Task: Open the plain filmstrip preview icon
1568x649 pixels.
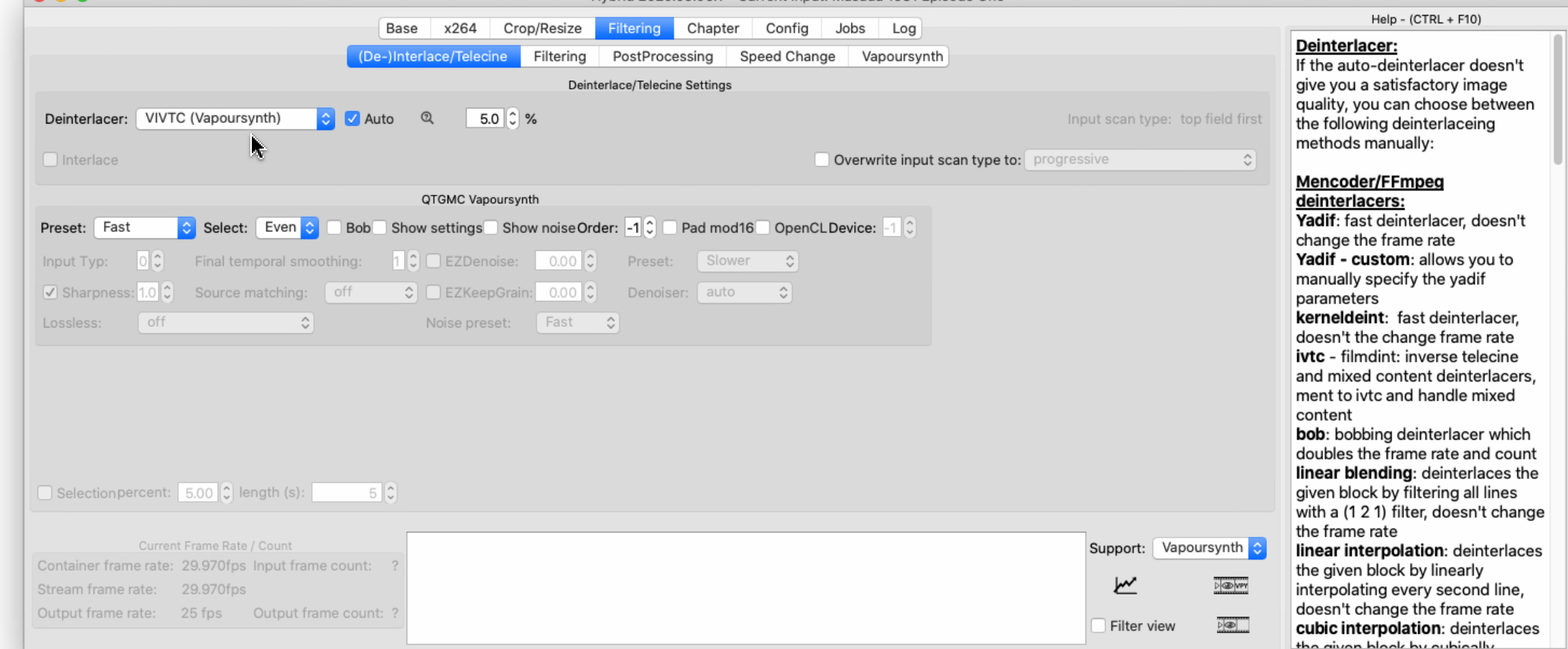Action: (1232, 625)
